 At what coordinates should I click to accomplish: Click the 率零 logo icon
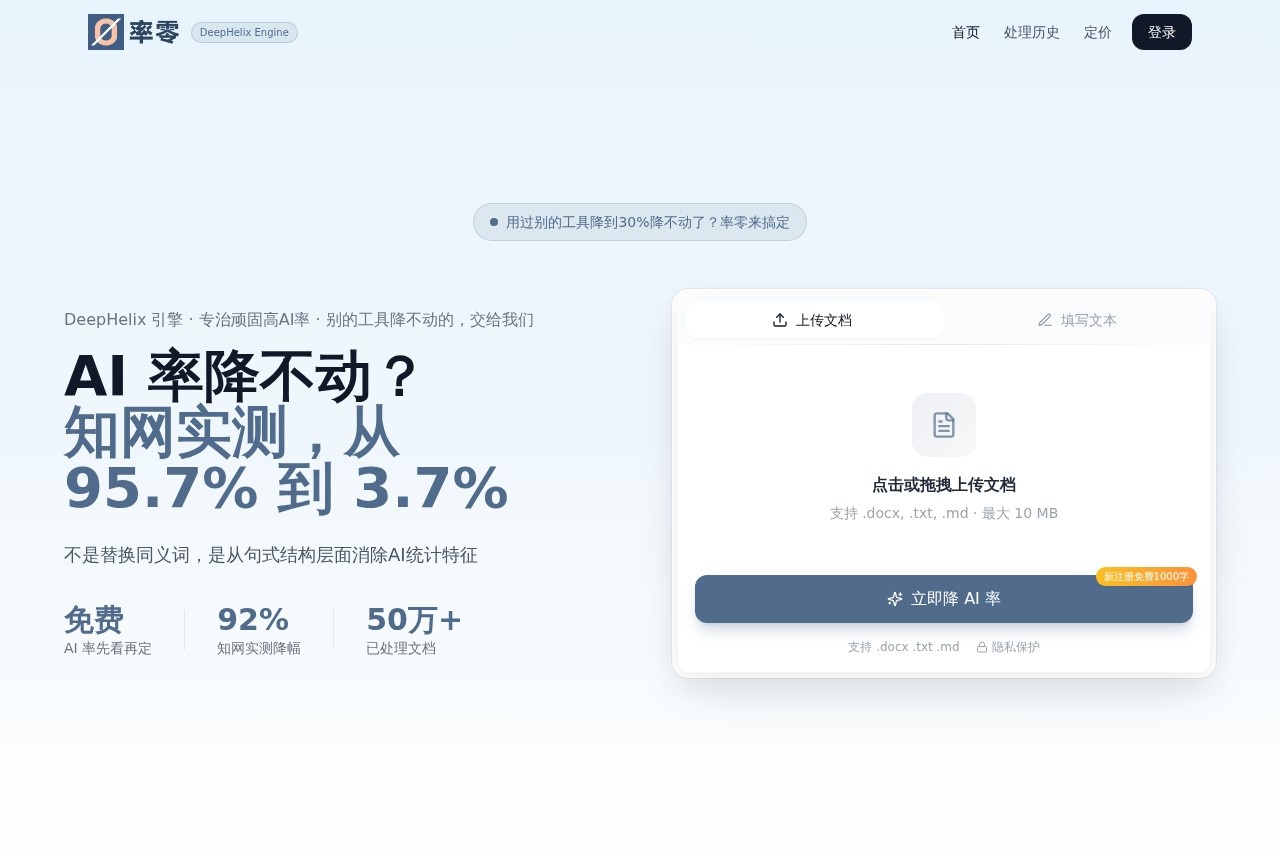[x=106, y=32]
